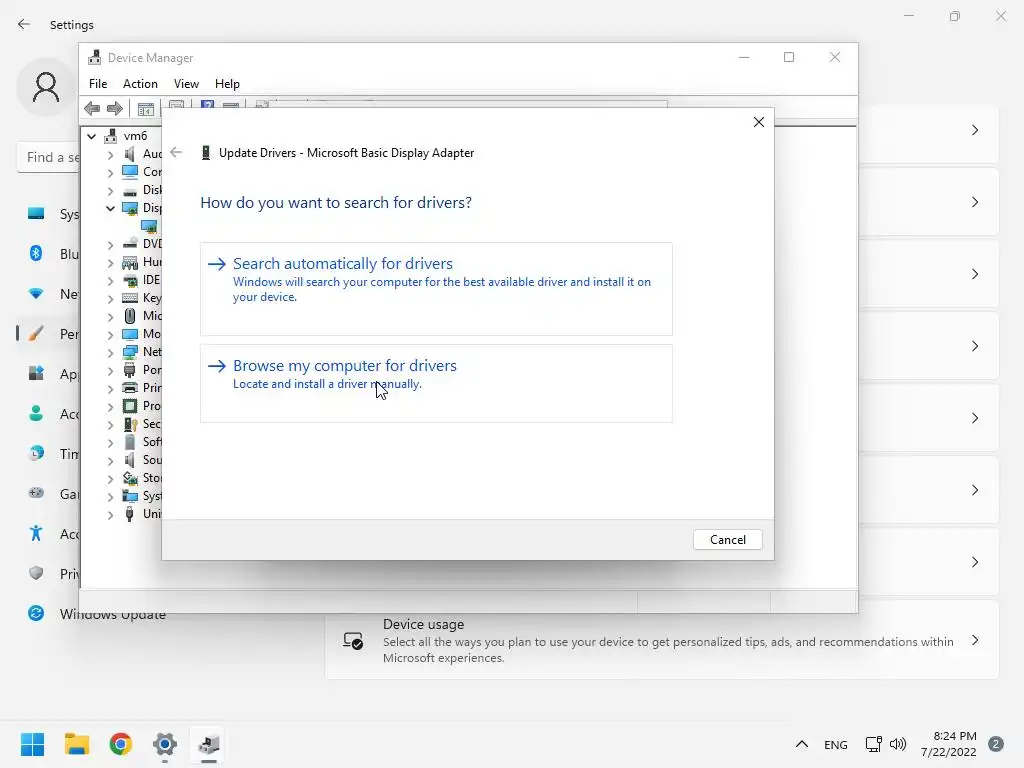Expand the Audio inputs tree node
This screenshot has width=1024, height=768.
(110, 155)
